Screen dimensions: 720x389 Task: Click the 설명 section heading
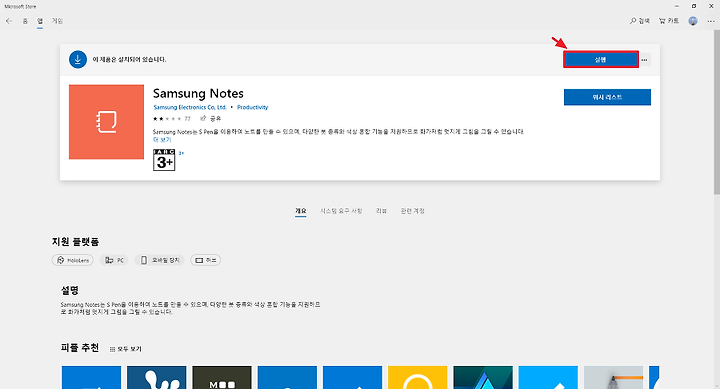pyautogui.click(x=70, y=290)
